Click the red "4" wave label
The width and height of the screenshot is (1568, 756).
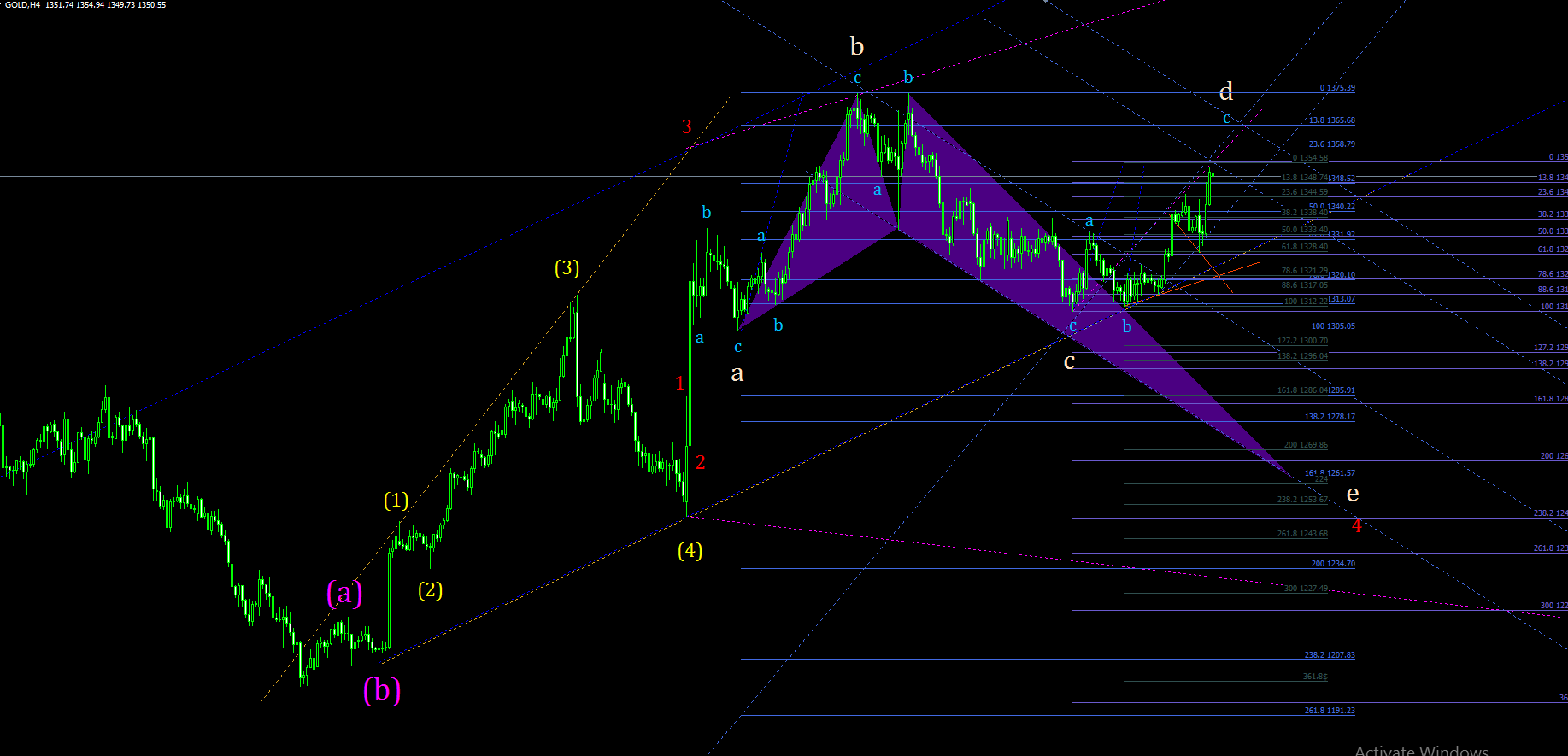[1356, 526]
